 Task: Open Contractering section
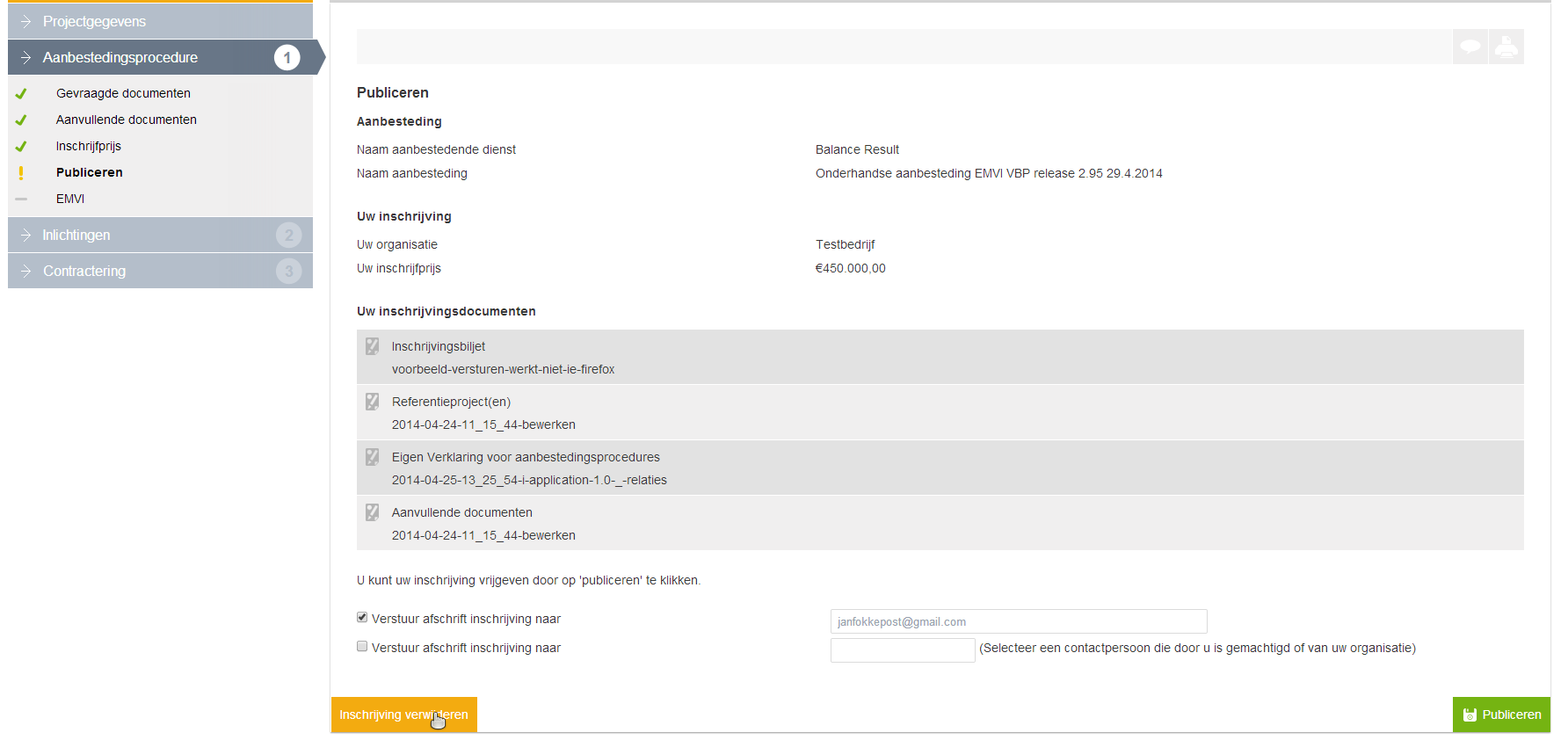coord(160,271)
